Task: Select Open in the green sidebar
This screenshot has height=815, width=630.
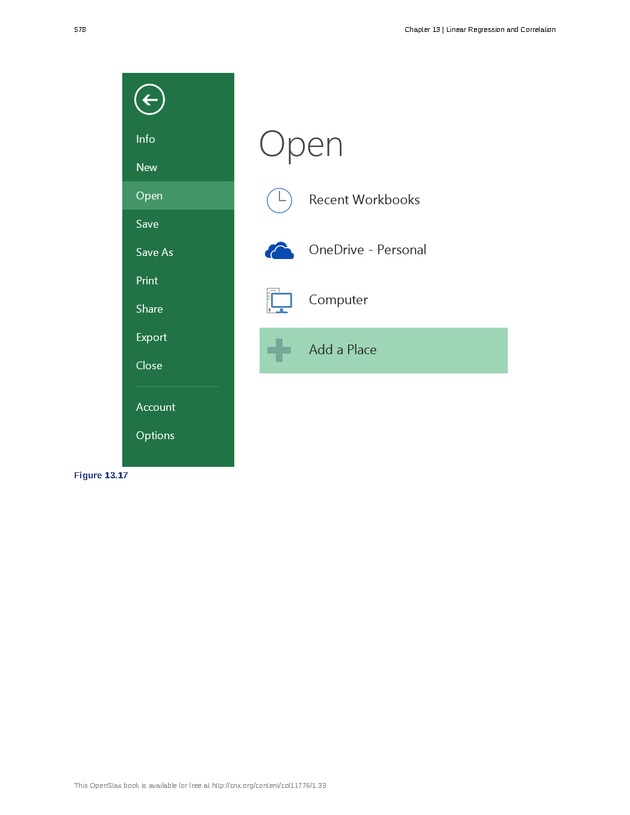Action: 178,195
